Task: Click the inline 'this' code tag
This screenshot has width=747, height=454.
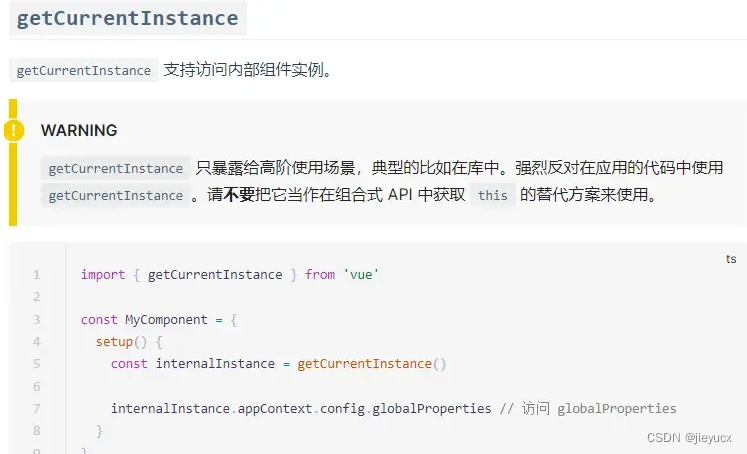Action: [492, 195]
